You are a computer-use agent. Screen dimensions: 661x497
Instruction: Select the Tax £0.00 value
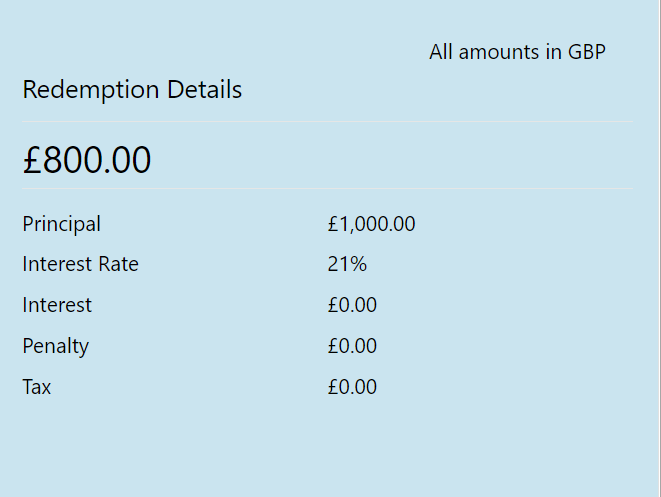click(352, 387)
